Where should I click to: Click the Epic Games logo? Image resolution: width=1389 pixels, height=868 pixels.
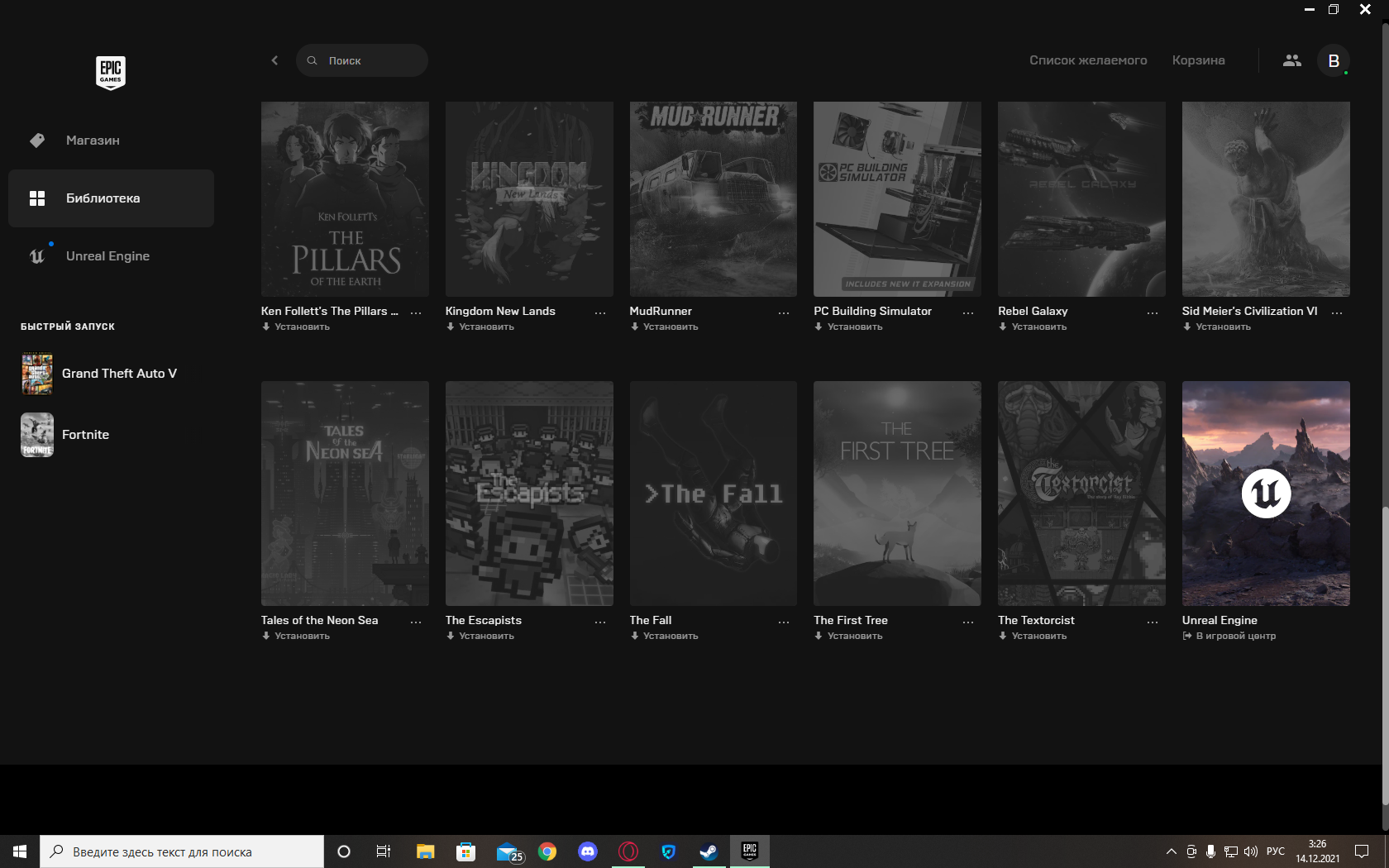point(111,73)
